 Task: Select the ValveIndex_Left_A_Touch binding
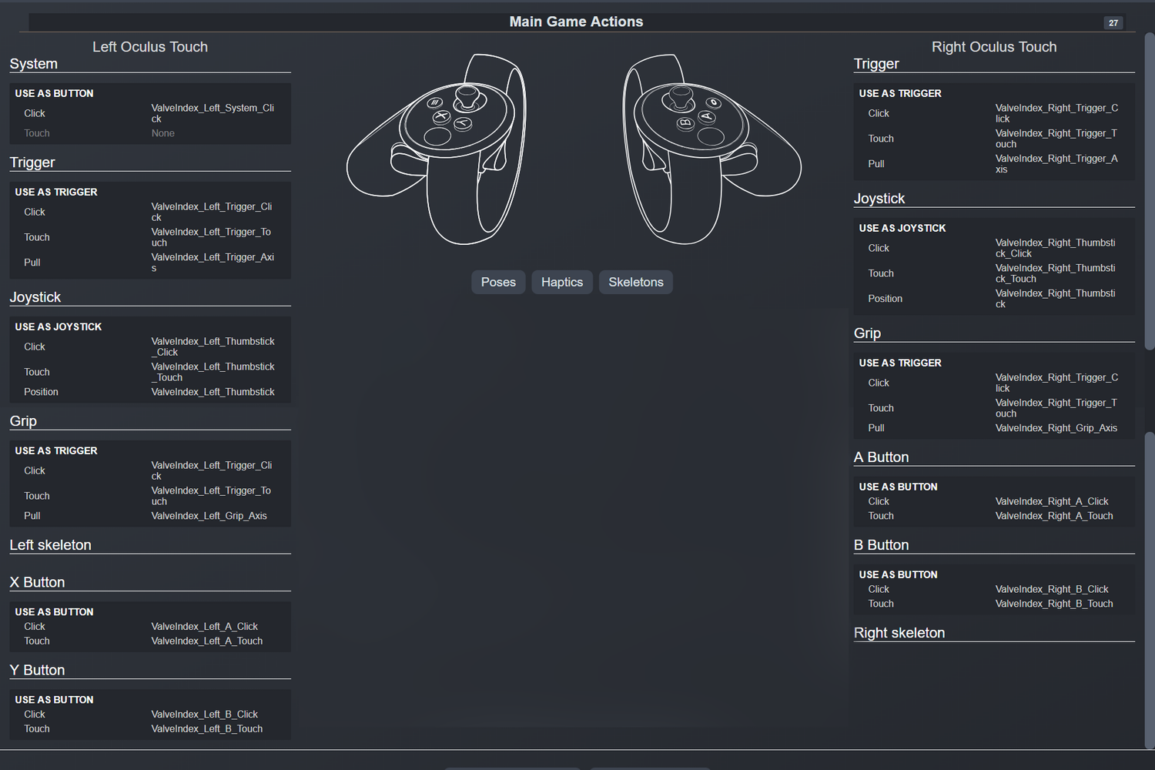pyautogui.click(x=207, y=641)
